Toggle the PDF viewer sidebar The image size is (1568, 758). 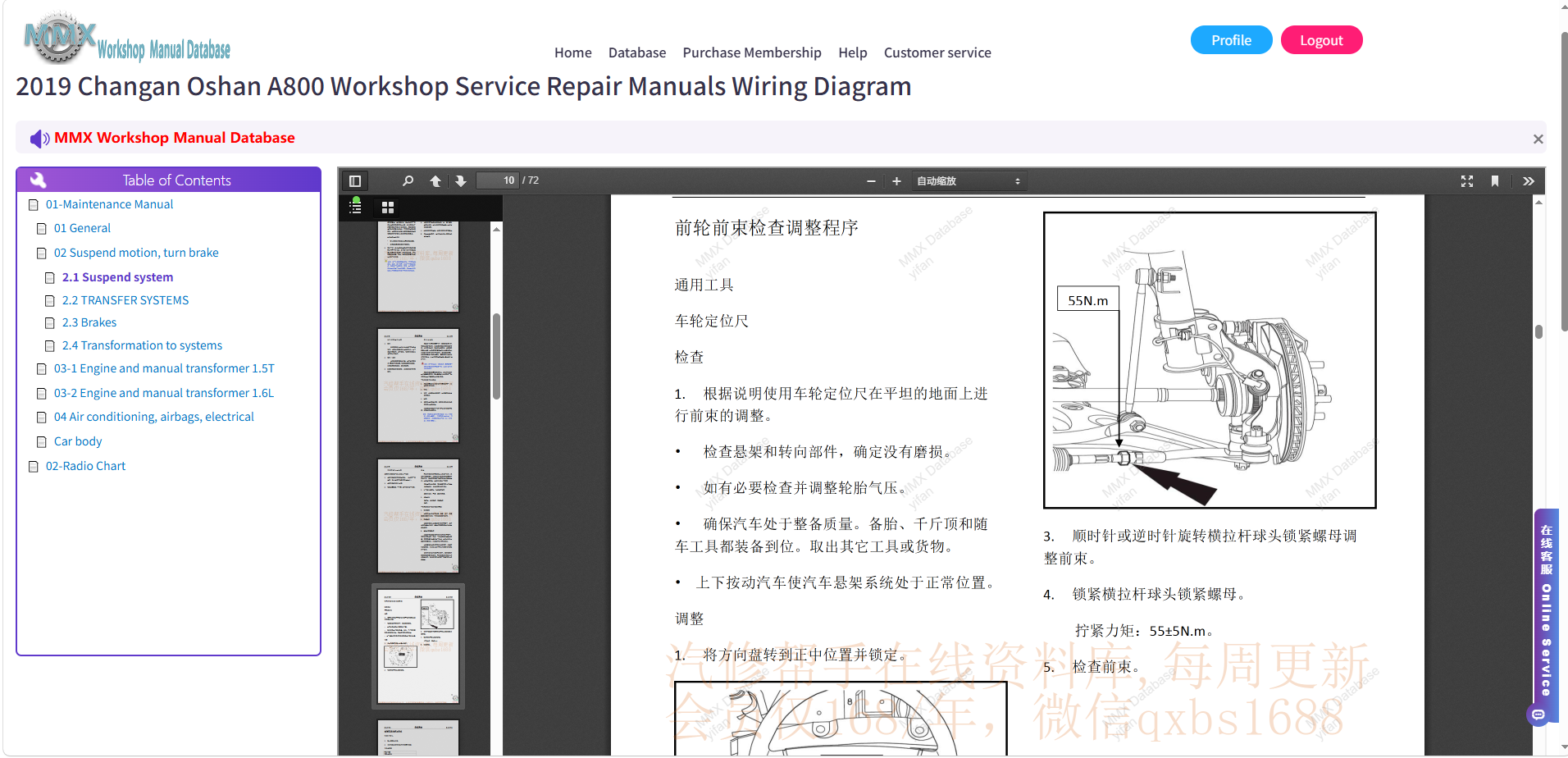(355, 181)
